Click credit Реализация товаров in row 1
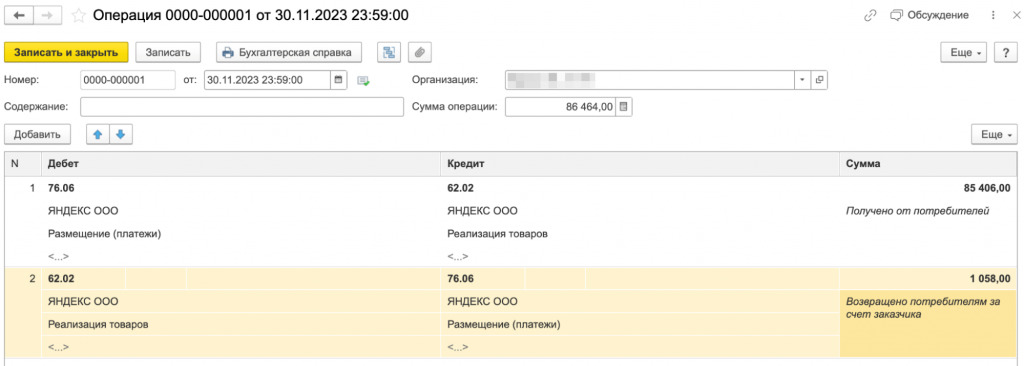This screenshot has height=366, width=1024. point(497,233)
